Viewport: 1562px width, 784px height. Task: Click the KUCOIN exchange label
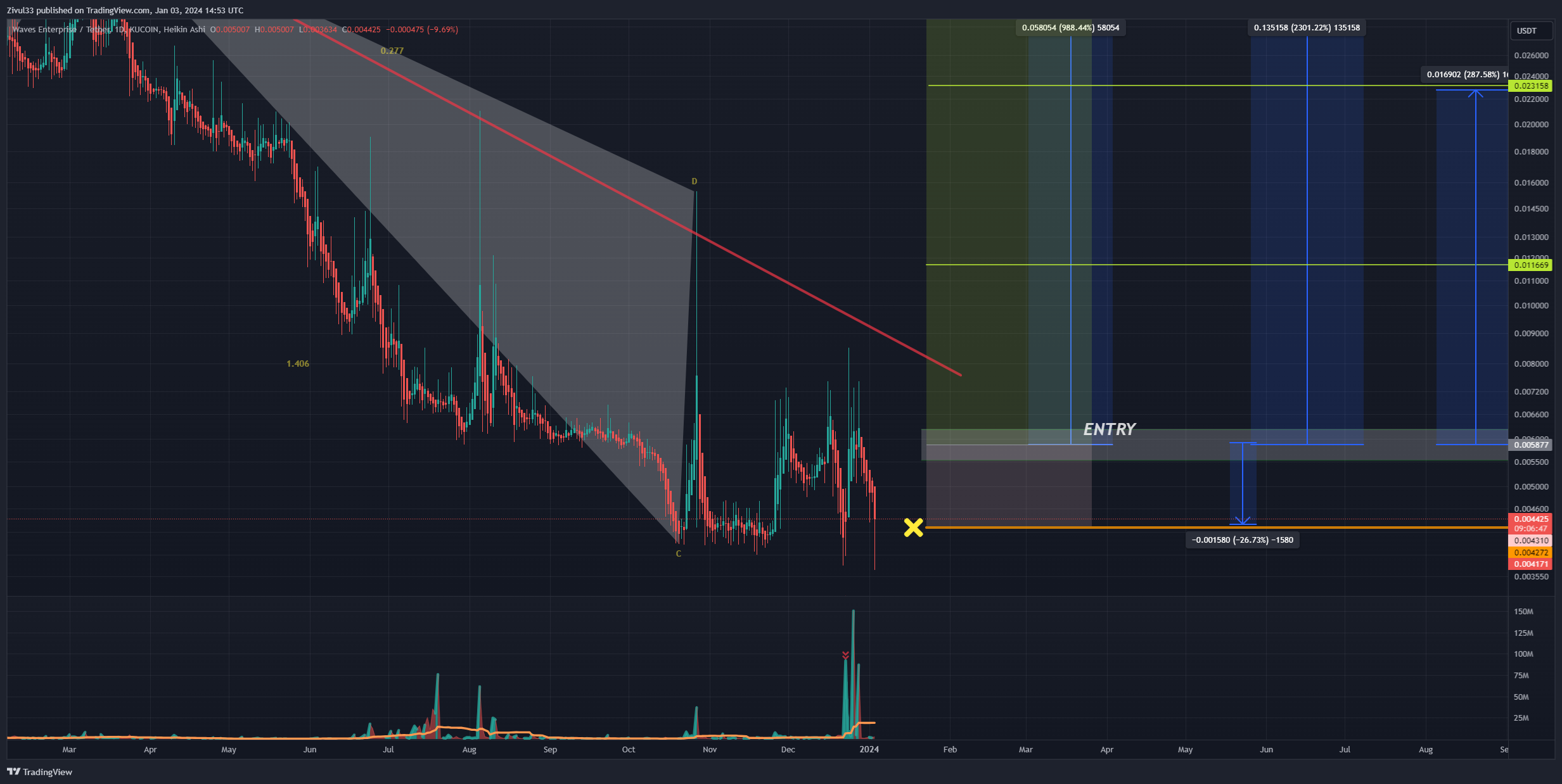144,30
